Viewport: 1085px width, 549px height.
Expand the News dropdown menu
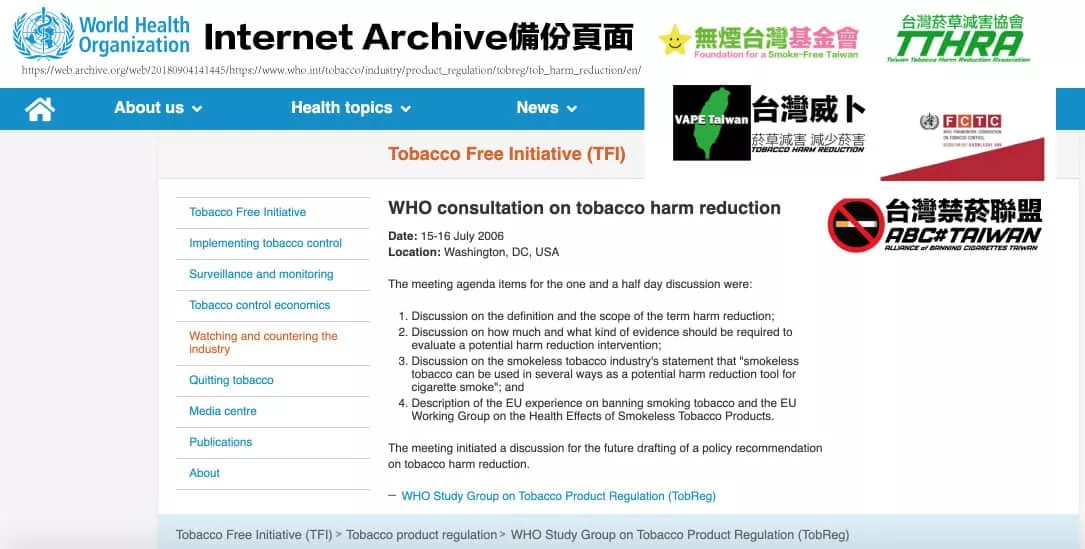pyautogui.click(x=546, y=108)
